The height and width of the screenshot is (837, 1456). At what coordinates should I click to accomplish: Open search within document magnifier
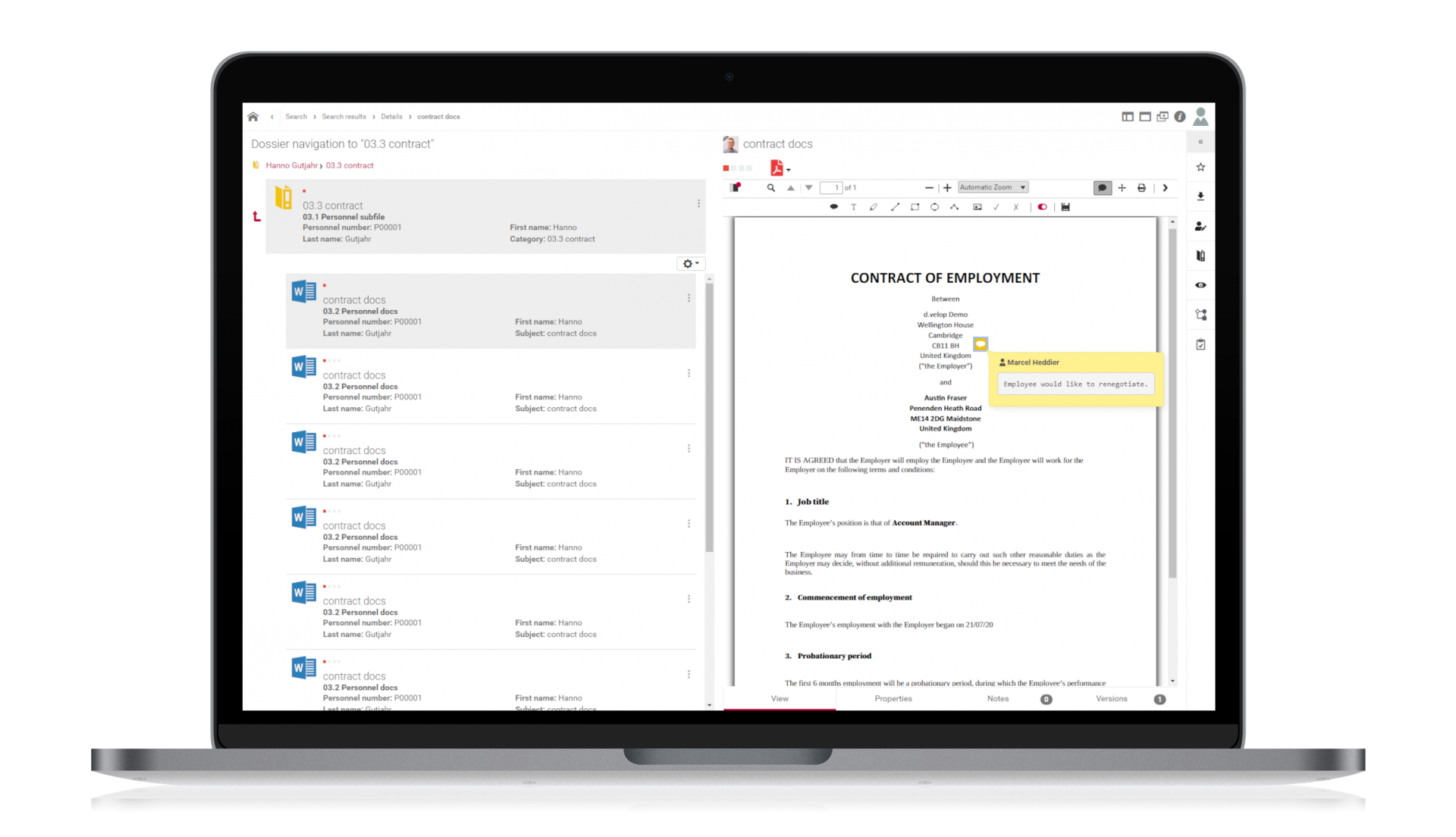coord(770,188)
